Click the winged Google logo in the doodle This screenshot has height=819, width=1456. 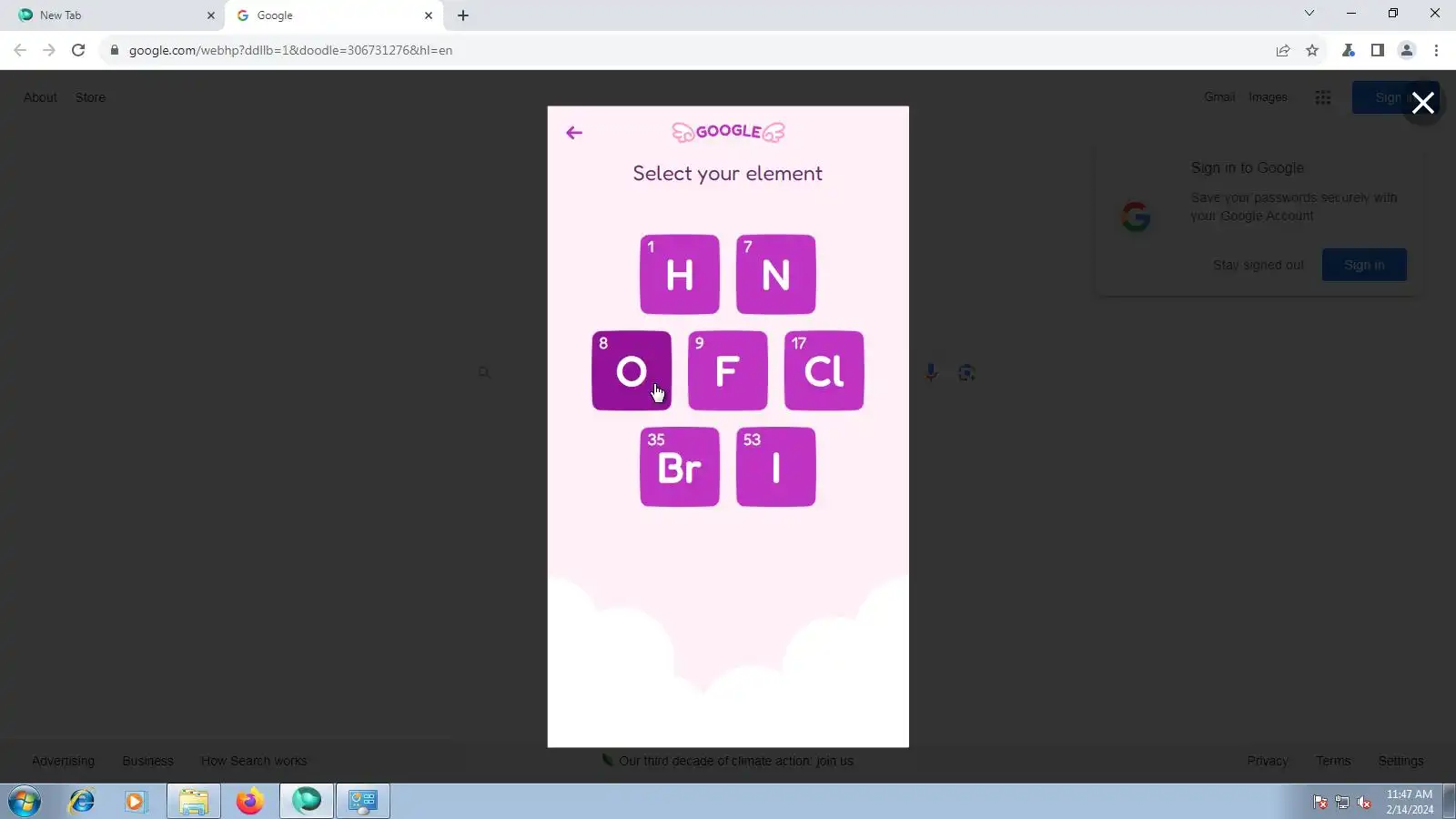point(728,132)
